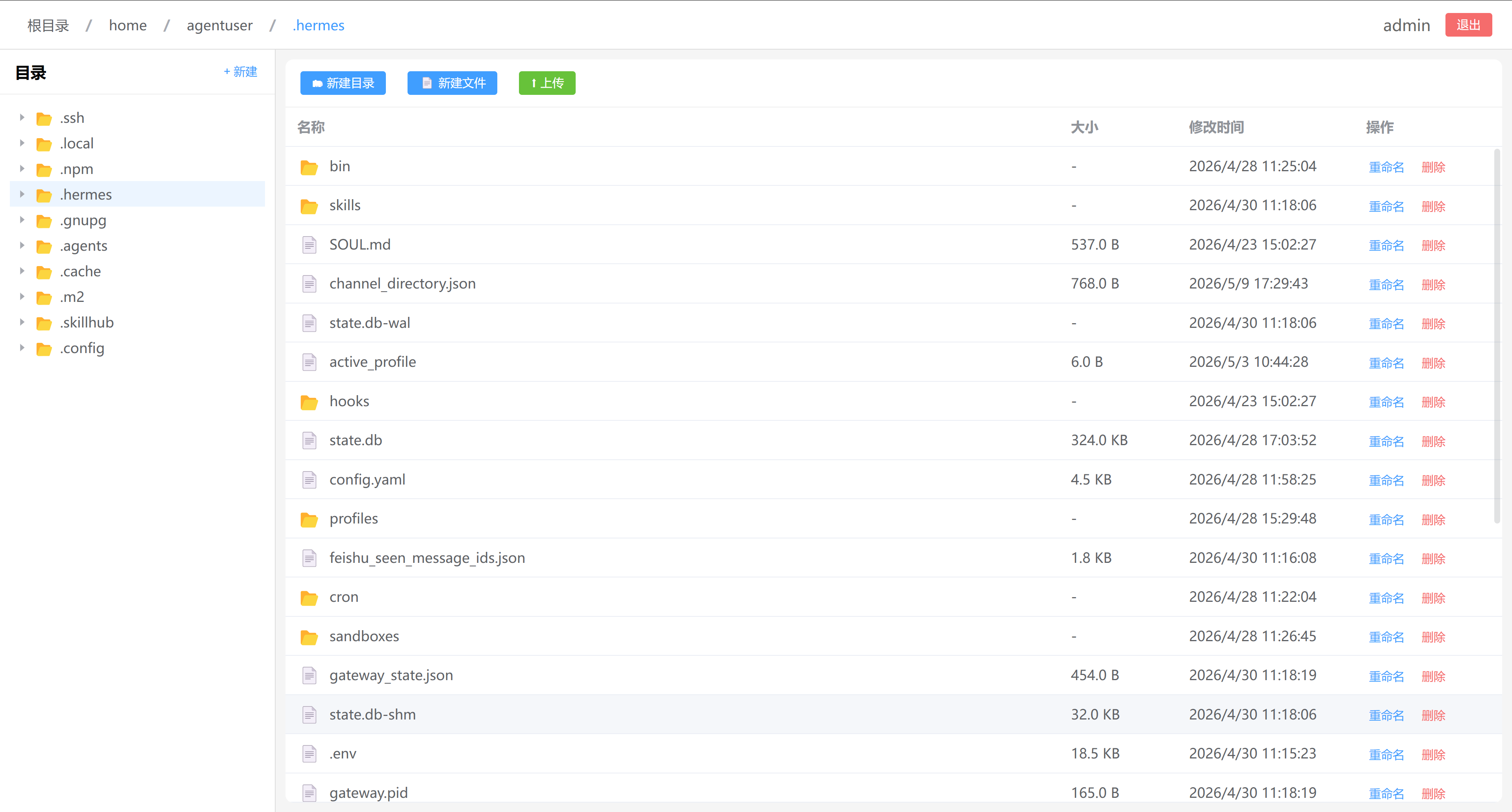Click the file list vertical scrollbar
This screenshot has height=812, width=1512.
(x=1497, y=336)
